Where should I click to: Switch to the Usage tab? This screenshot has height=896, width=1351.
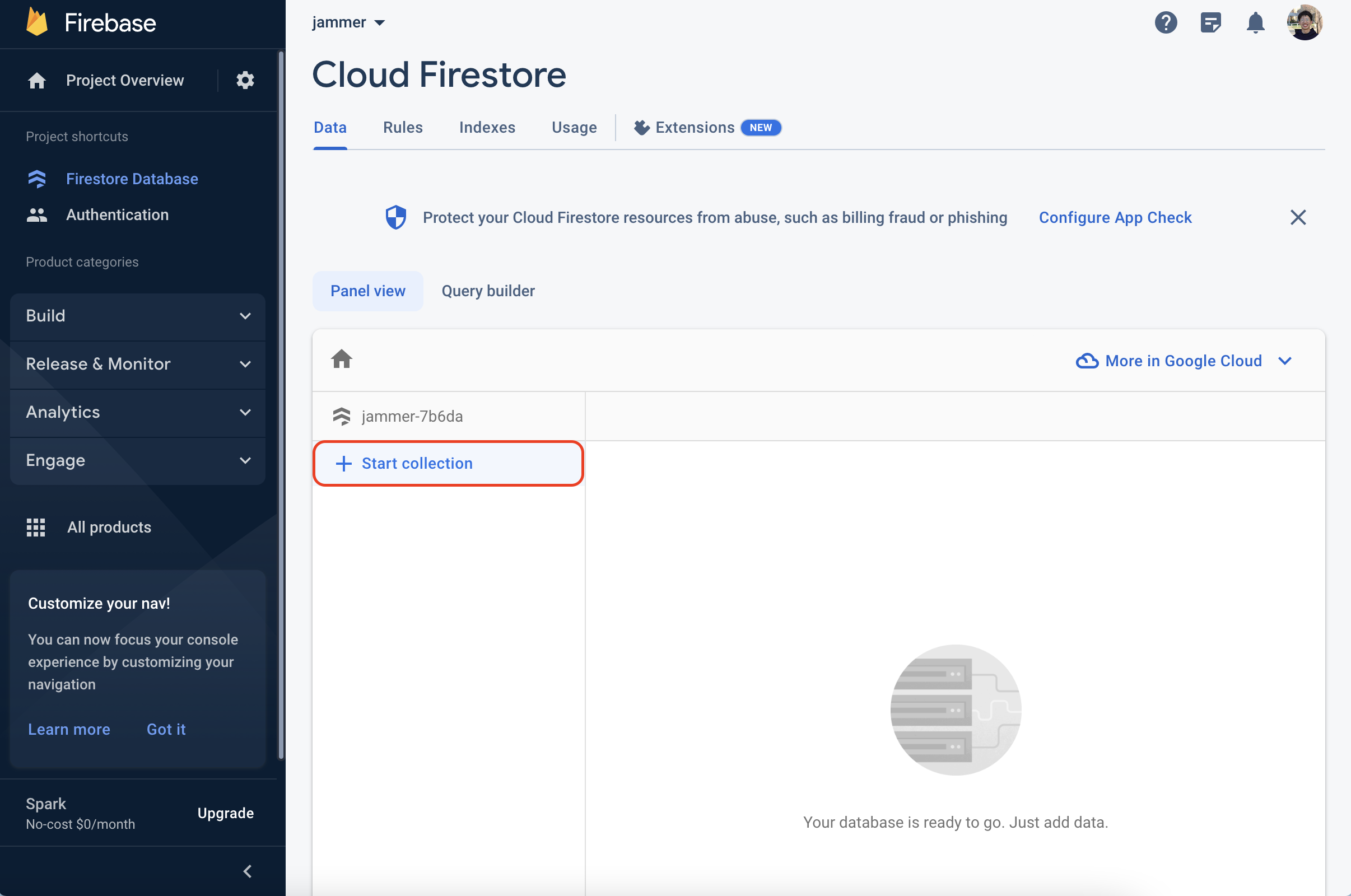574,128
